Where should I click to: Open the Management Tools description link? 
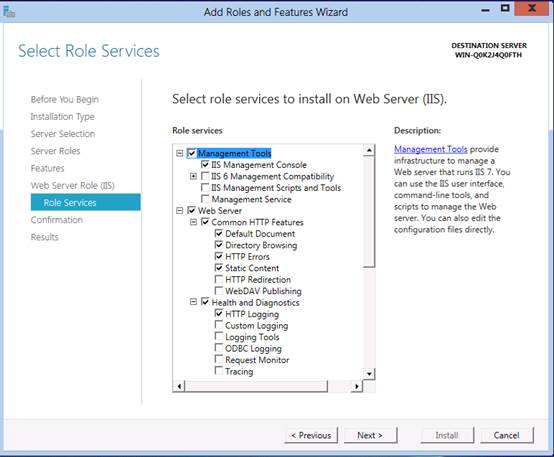coord(431,149)
